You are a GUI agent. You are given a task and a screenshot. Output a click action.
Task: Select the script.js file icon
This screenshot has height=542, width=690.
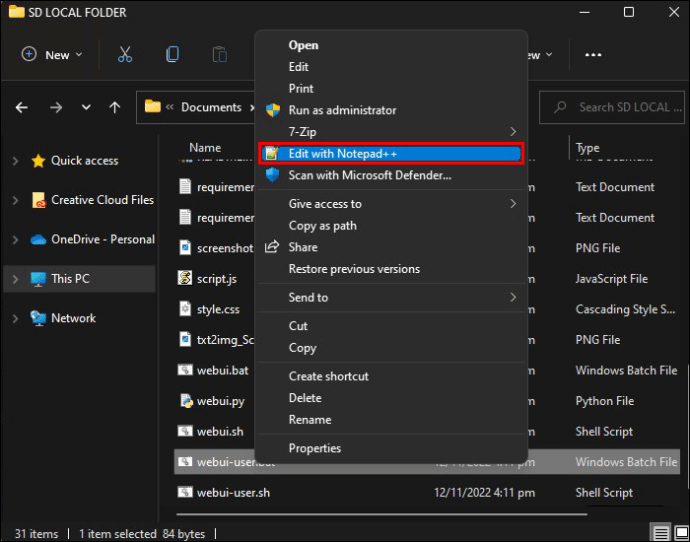(x=185, y=278)
